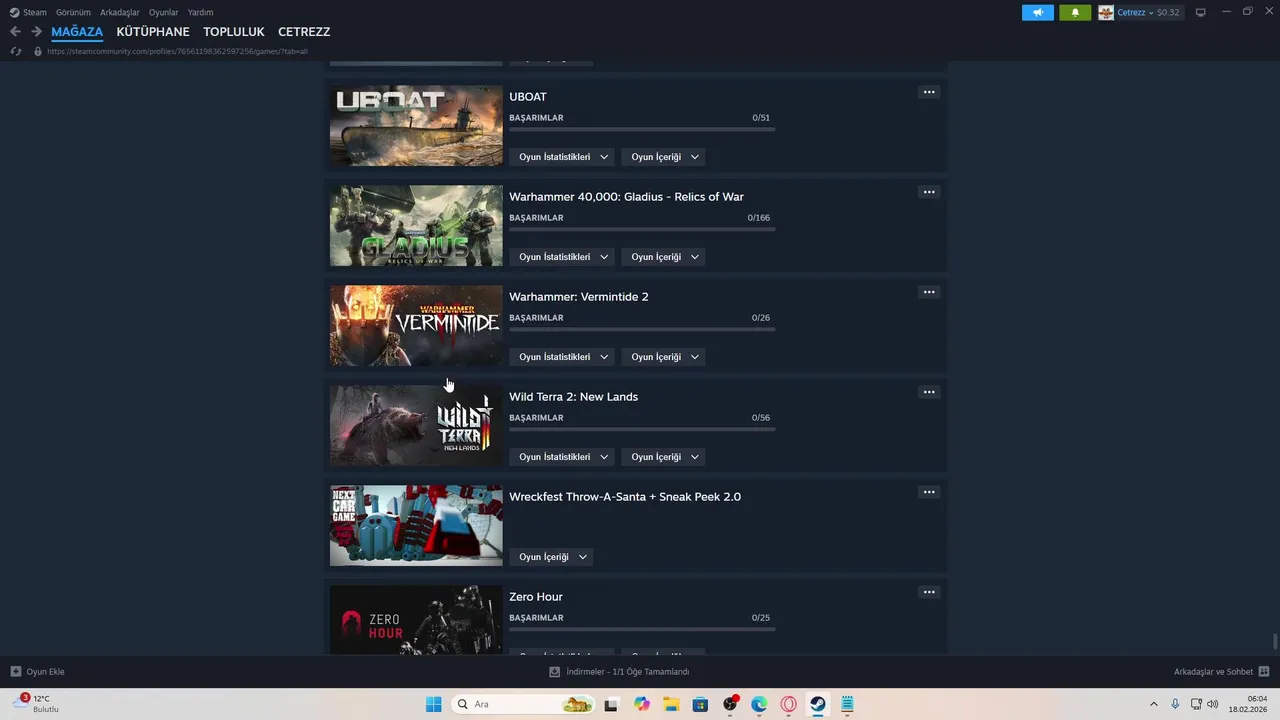Click the padlock icon beside the URL
The width and height of the screenshot is (1280, 720).
click(x=38, y=51)
